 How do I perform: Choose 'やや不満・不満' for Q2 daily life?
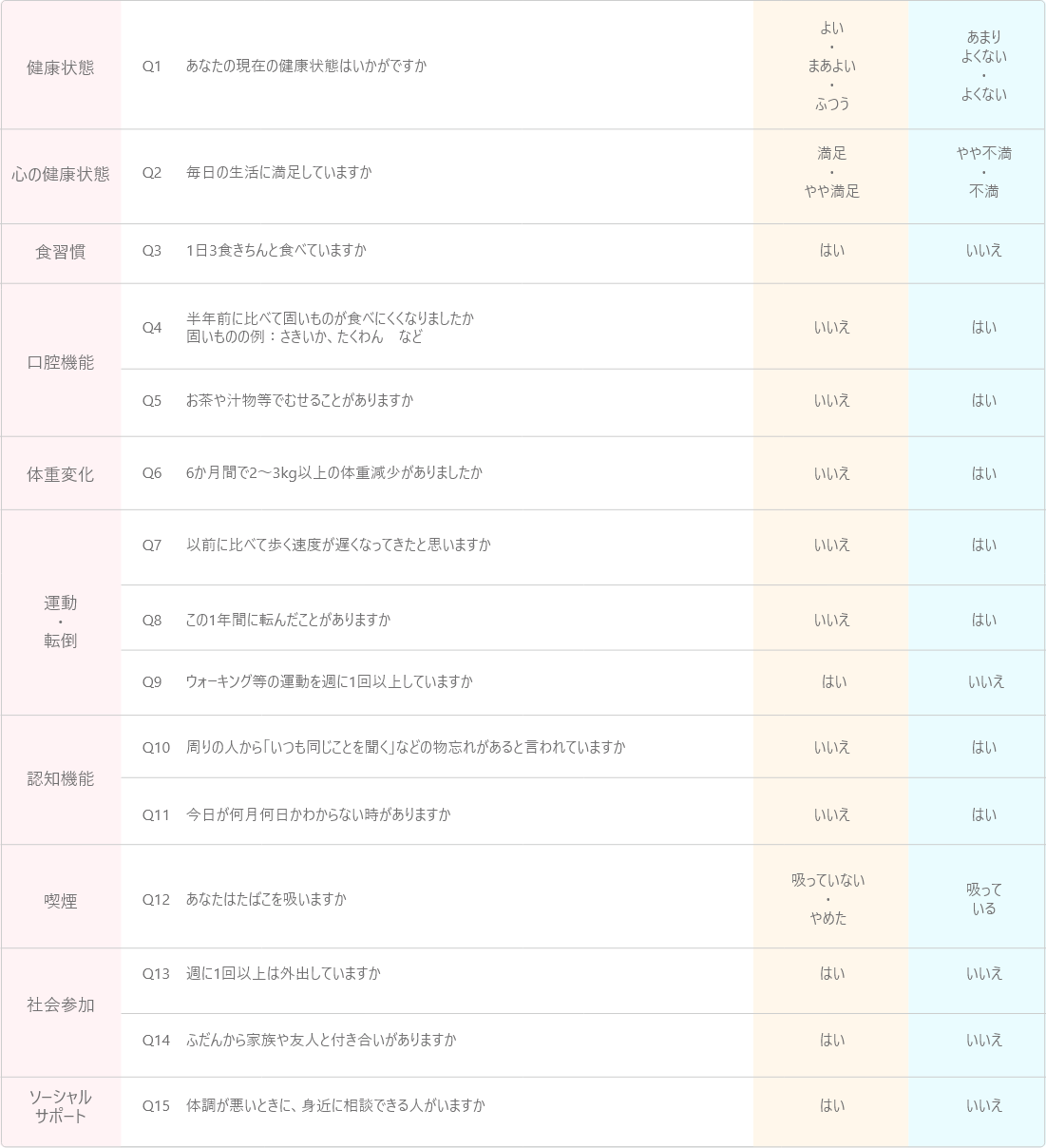pyautogui.click(x=983, y=172)
